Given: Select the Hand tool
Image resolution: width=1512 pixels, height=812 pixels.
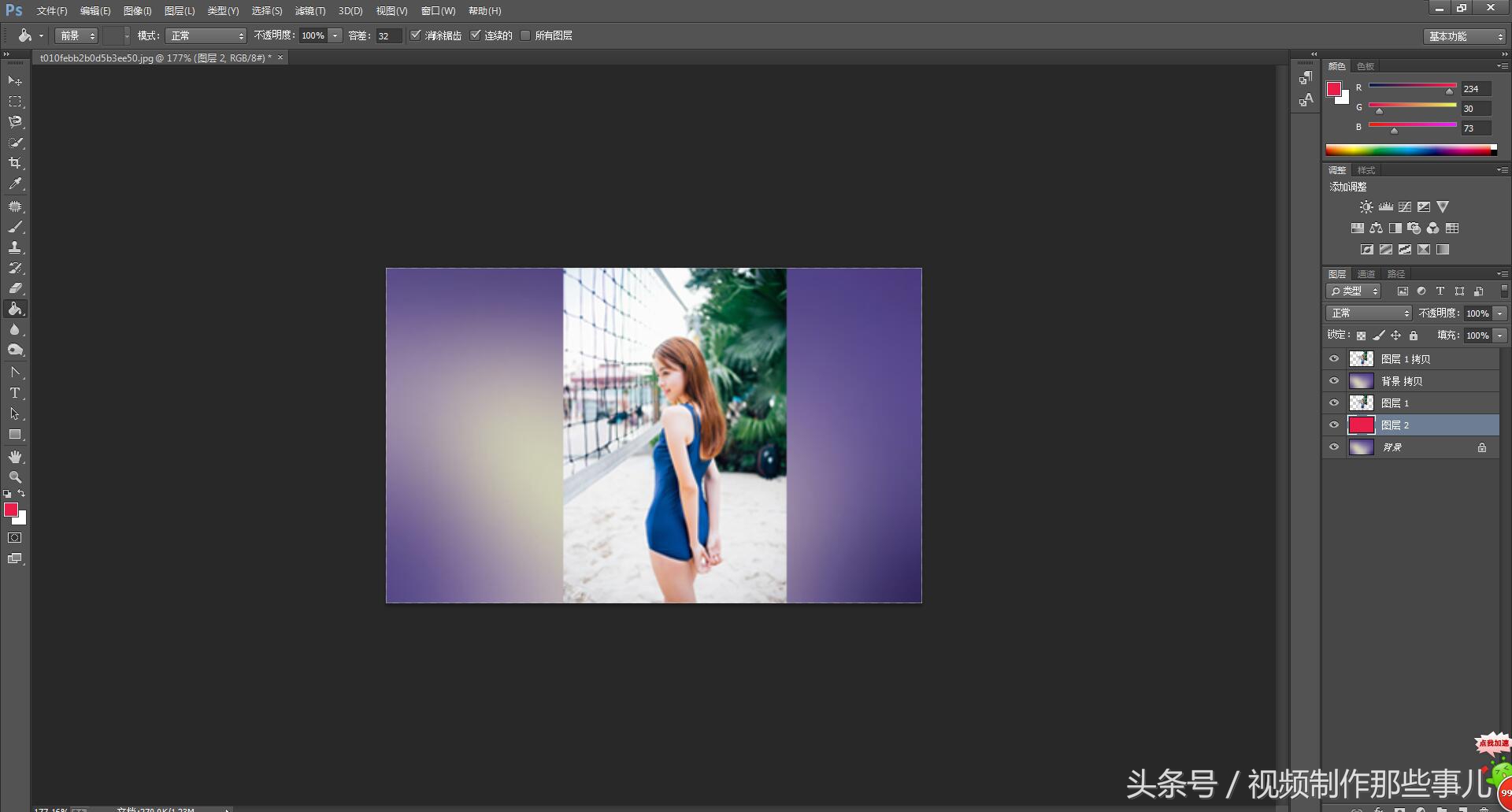Looking at the screenshot, I should 15,457.
